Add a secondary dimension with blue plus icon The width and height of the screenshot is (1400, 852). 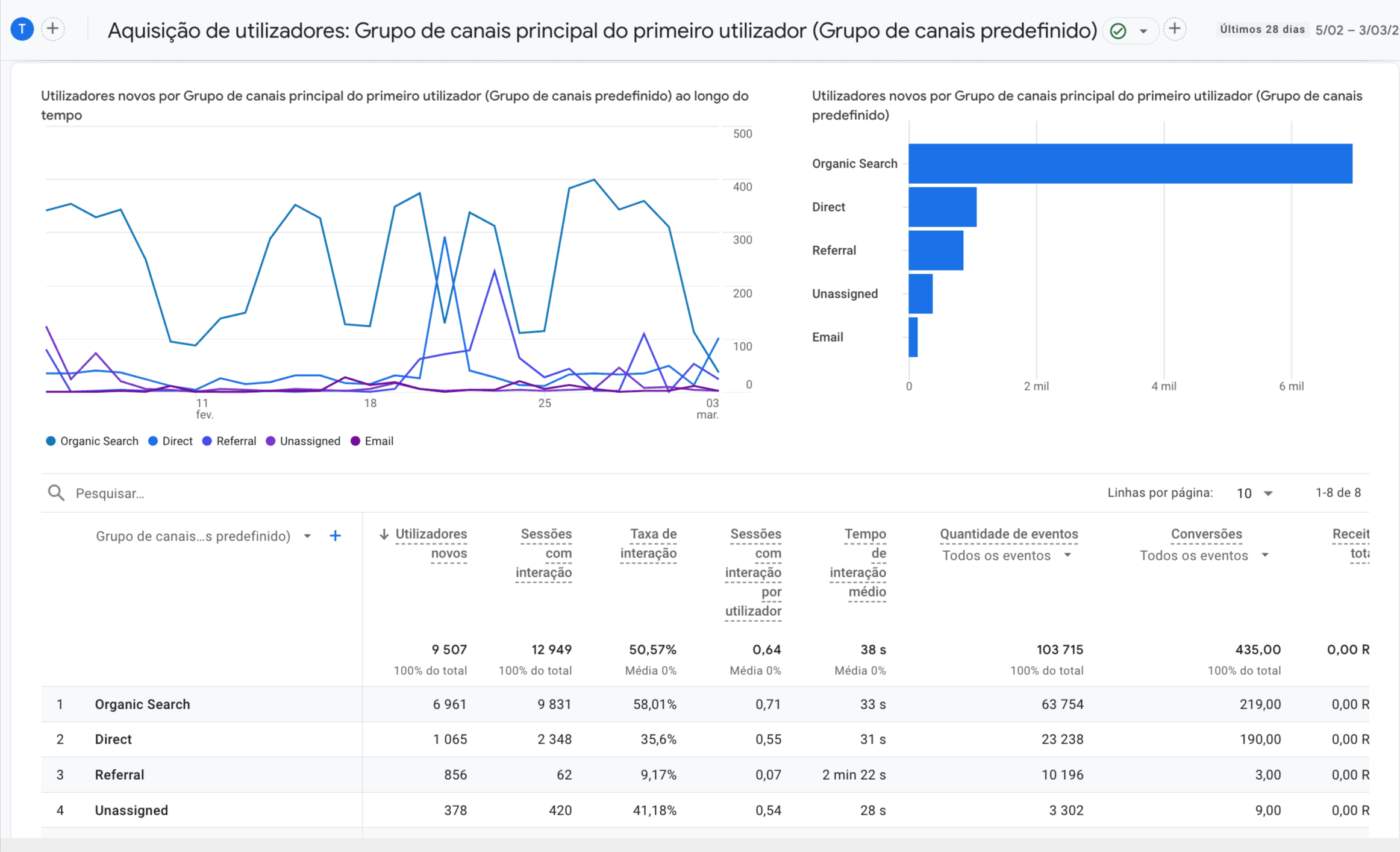click(x=336, y=536)
